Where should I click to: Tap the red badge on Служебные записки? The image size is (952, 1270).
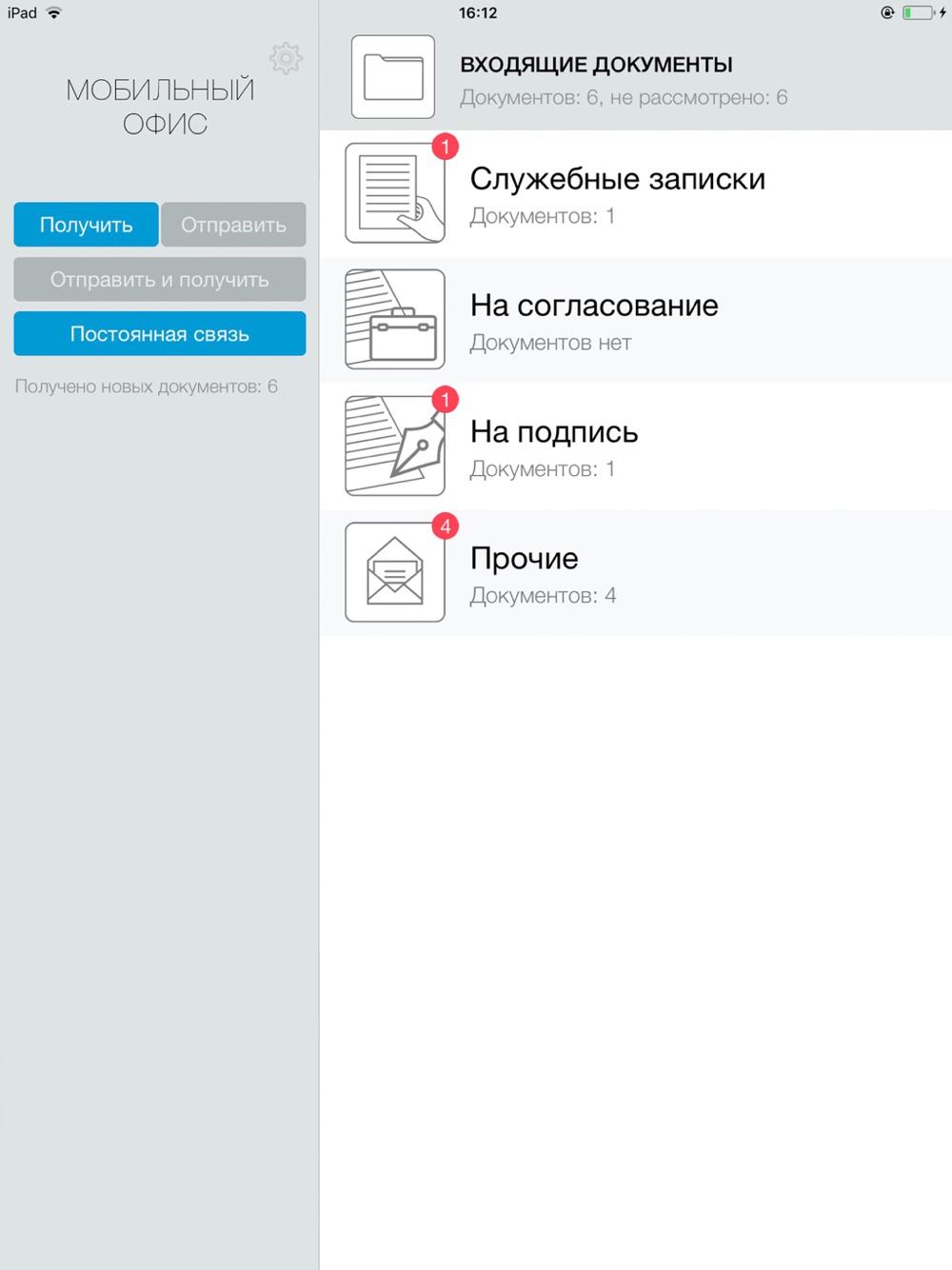(x=445, y=147)
